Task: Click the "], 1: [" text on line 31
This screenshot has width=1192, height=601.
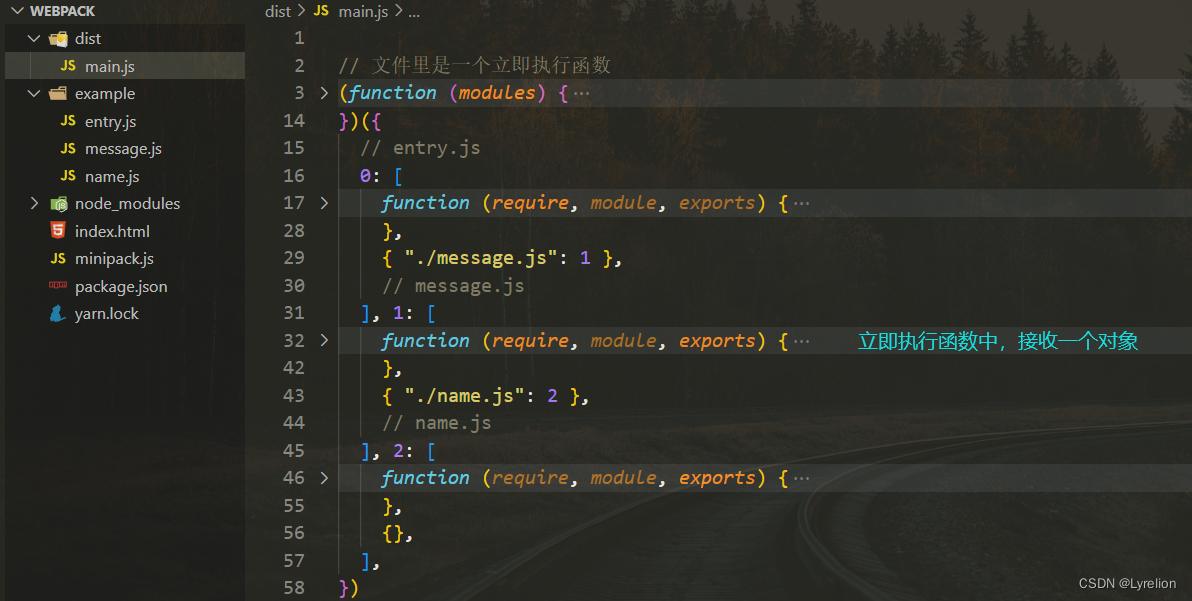Action: pyautogui.click(x=398, y=312)
